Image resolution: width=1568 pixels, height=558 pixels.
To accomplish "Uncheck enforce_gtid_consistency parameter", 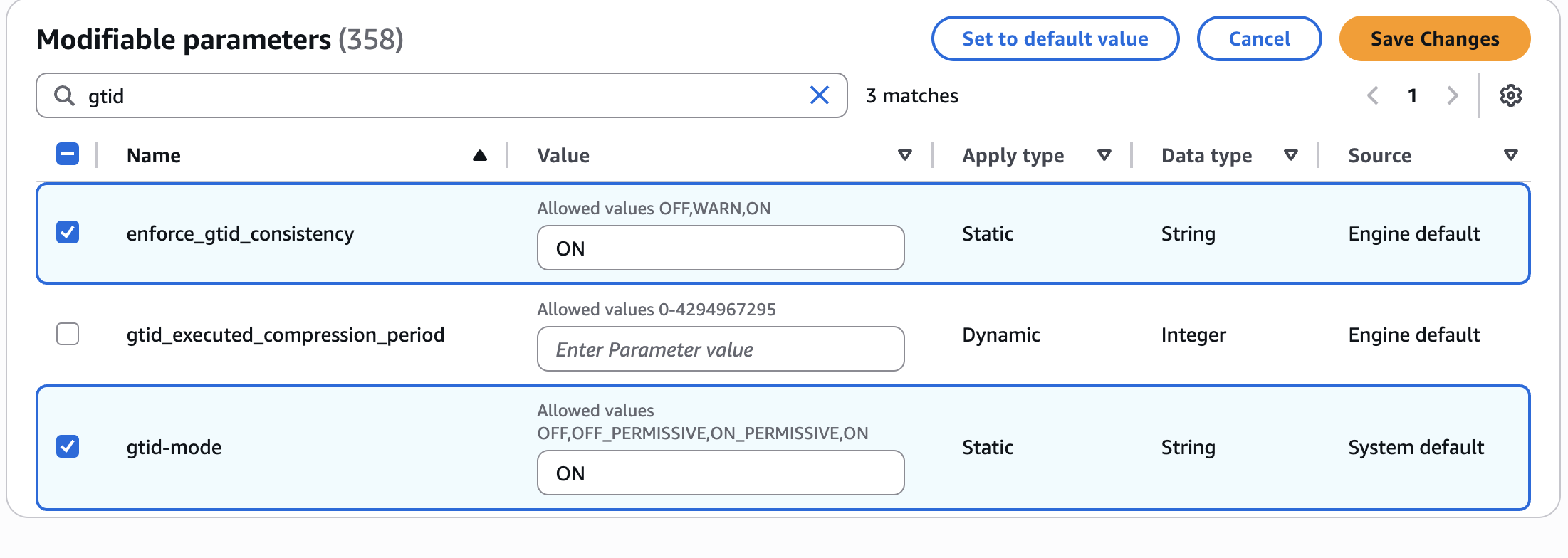I will (68, 233).
